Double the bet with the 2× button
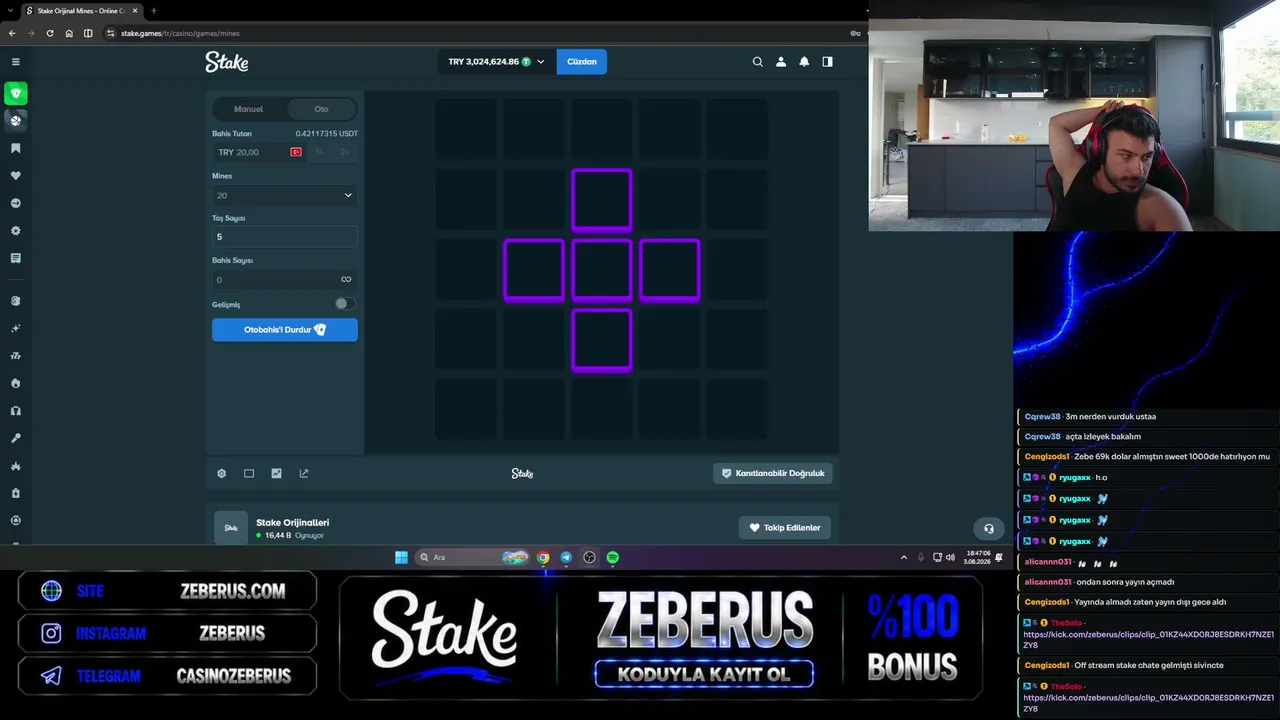The width and height of the screenshot is (1280, 720). pyautogui.click(x=345, y=152)
